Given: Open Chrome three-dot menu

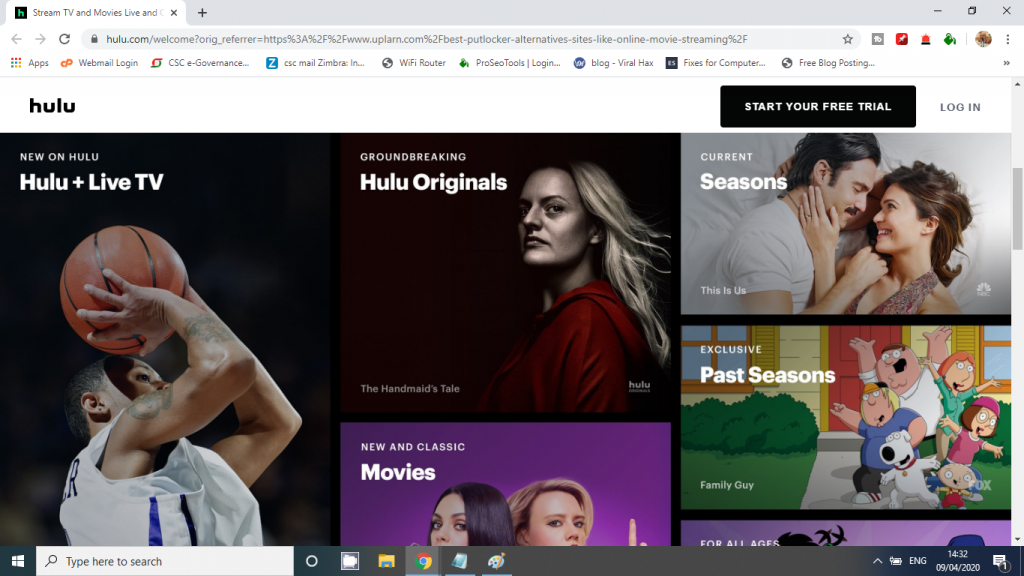Looking at the screenshot, I should pyautogui.click(x=1008, y=39).
